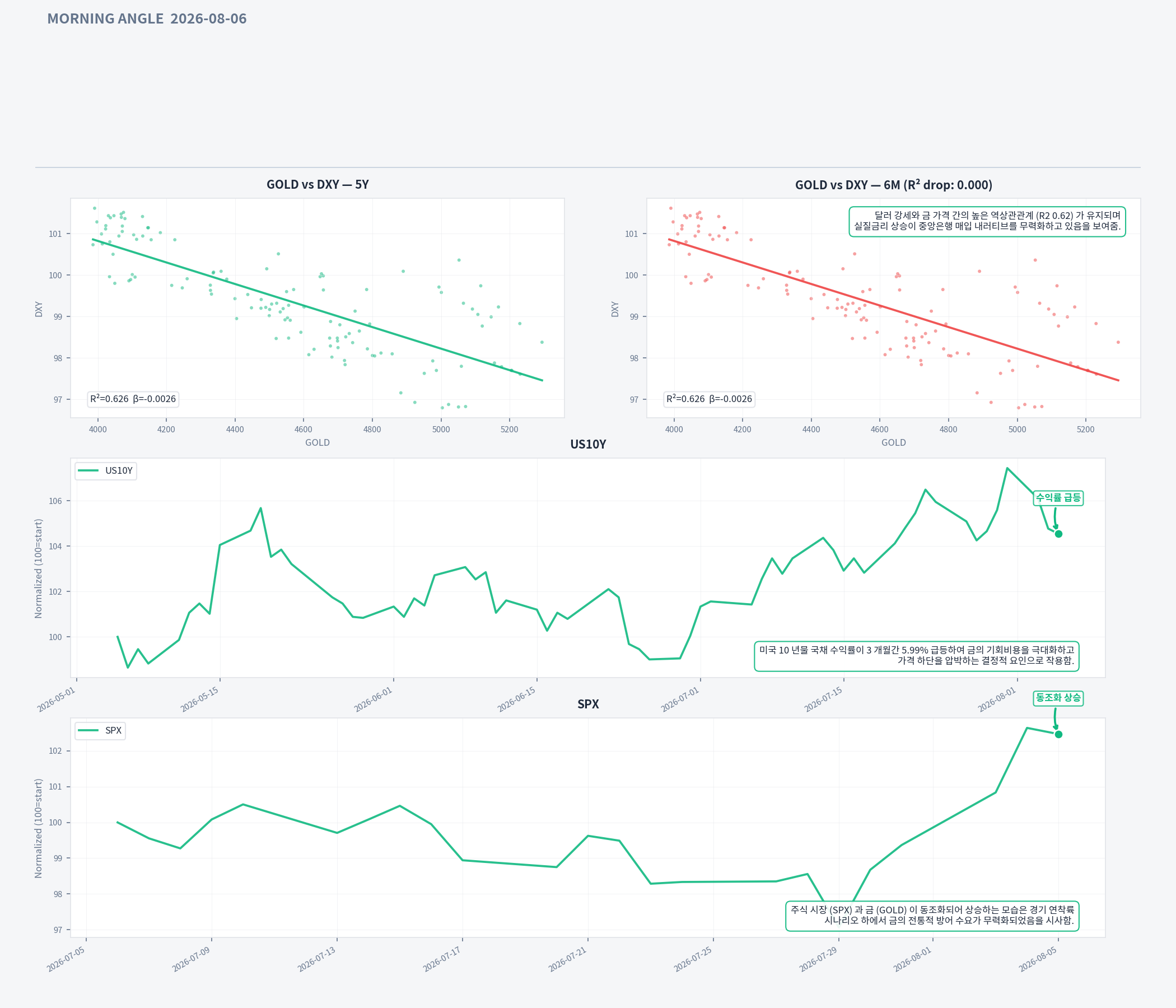Click the 2026-07-09 date tick label

(192, 959)
